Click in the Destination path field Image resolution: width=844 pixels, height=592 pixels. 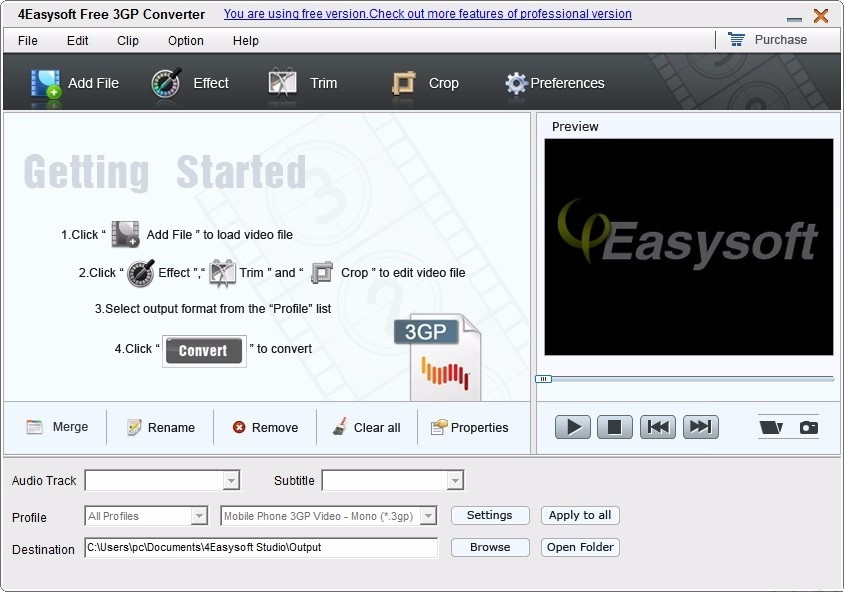coord(261,547)
